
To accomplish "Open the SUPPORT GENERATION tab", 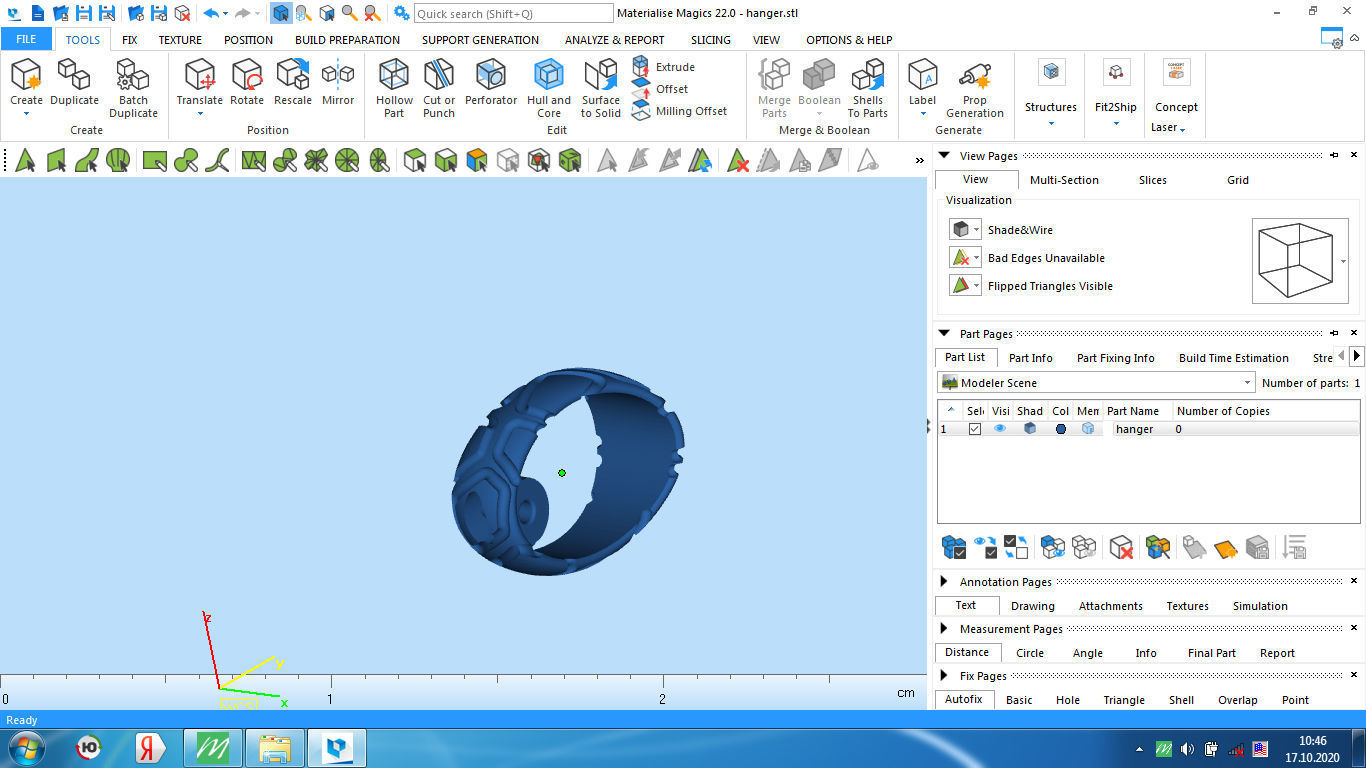I will pos(480,40).
